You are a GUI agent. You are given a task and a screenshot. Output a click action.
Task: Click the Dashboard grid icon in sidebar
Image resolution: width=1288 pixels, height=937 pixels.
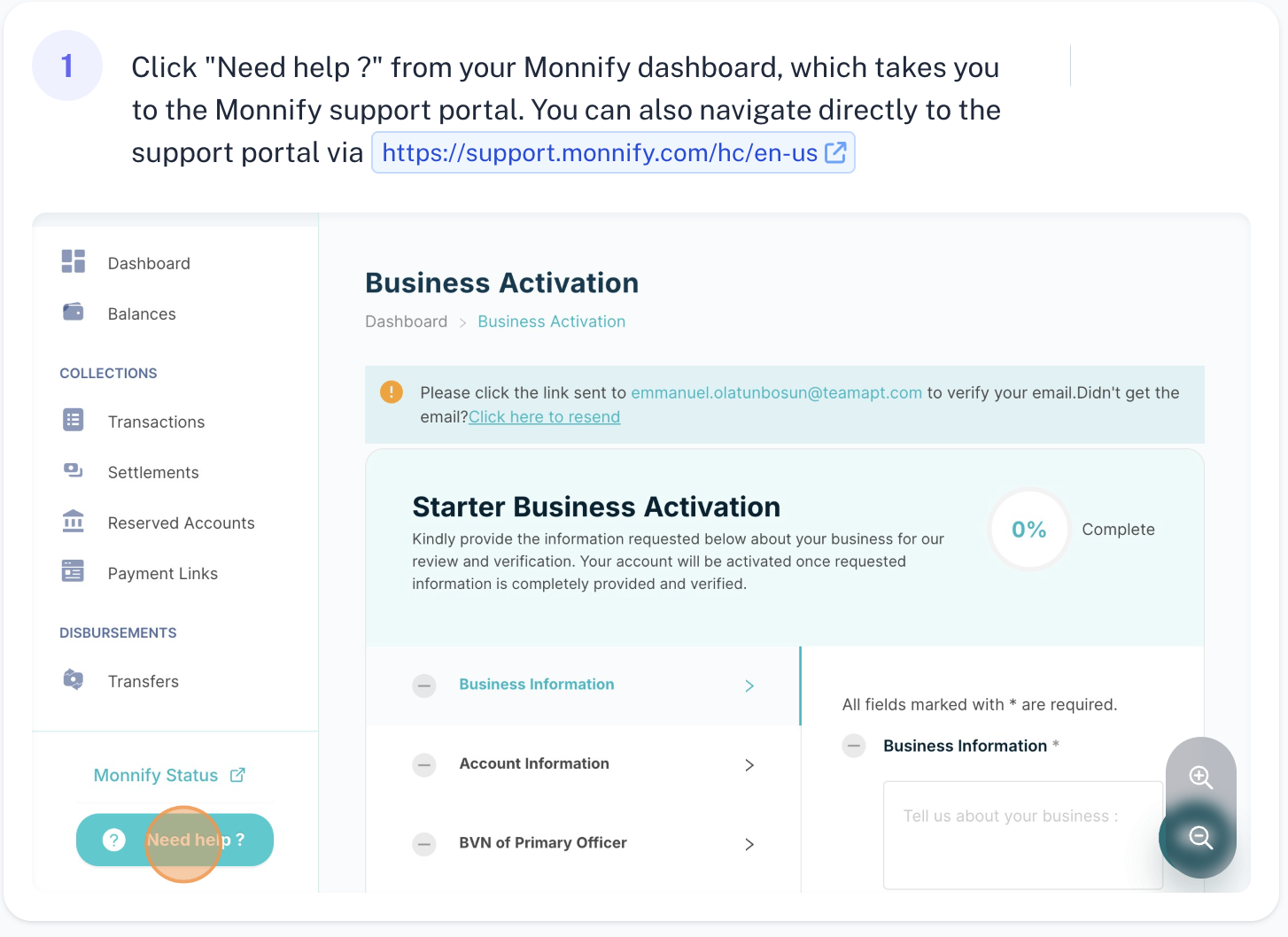pos(74,261)
